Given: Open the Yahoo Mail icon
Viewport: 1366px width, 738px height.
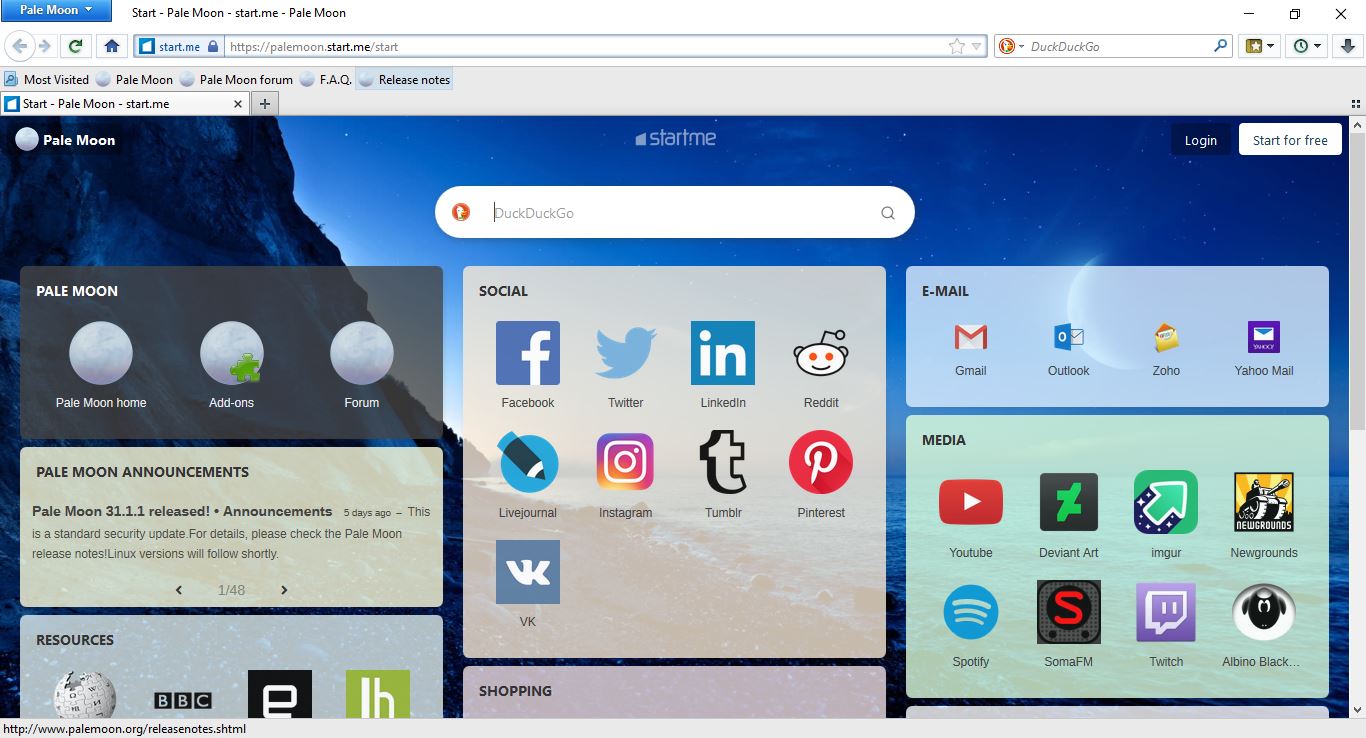Looking at the screenshot, I should point(1264,337).
